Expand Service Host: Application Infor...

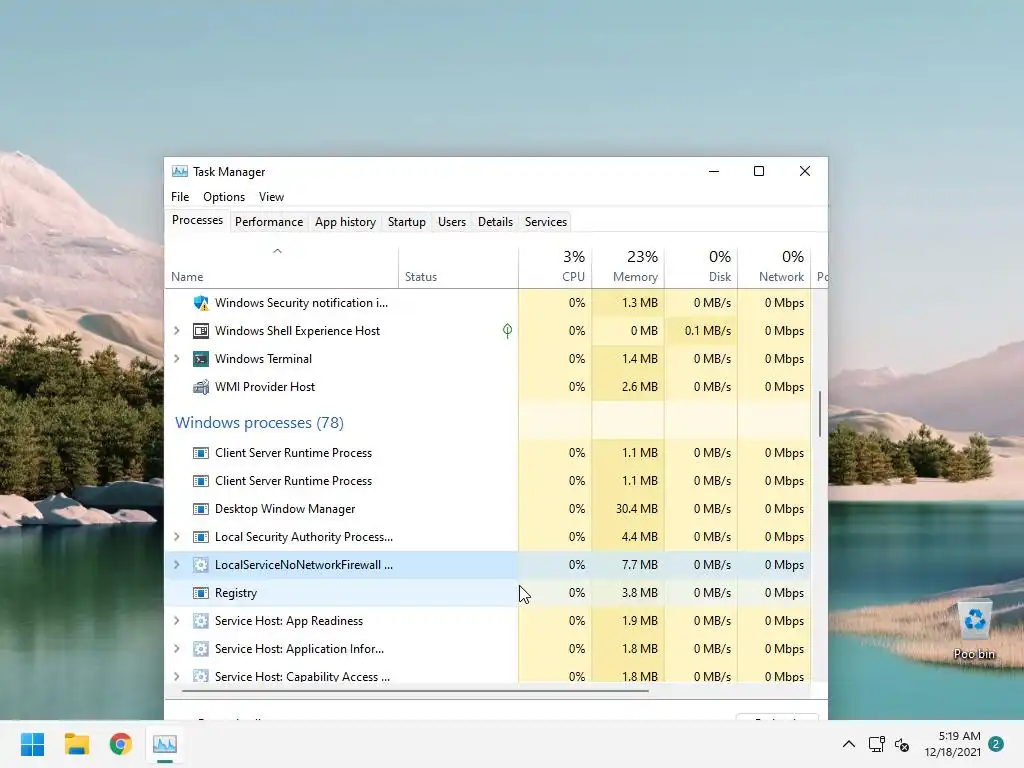176,649
